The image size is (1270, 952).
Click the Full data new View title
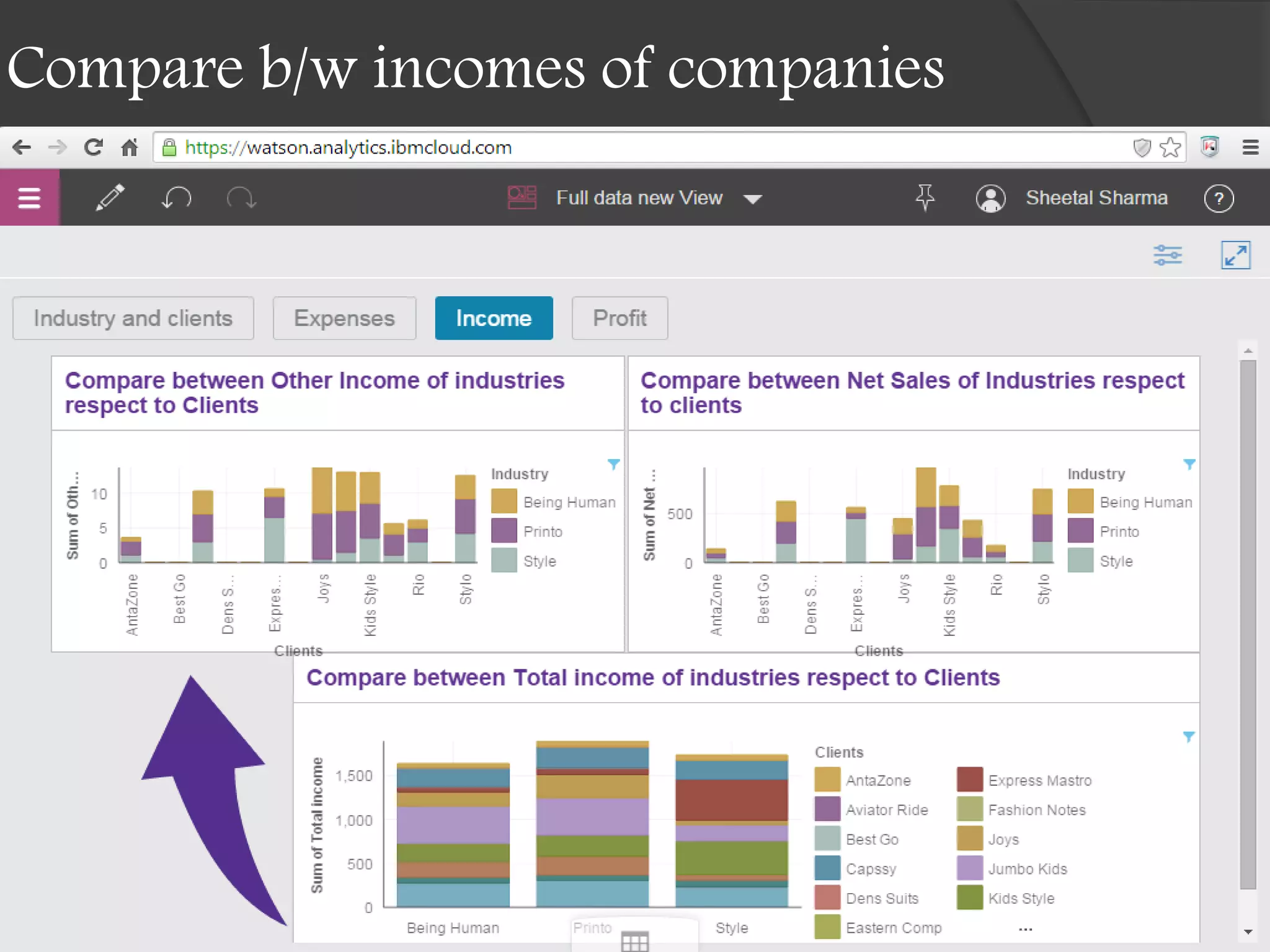(639, 198)
